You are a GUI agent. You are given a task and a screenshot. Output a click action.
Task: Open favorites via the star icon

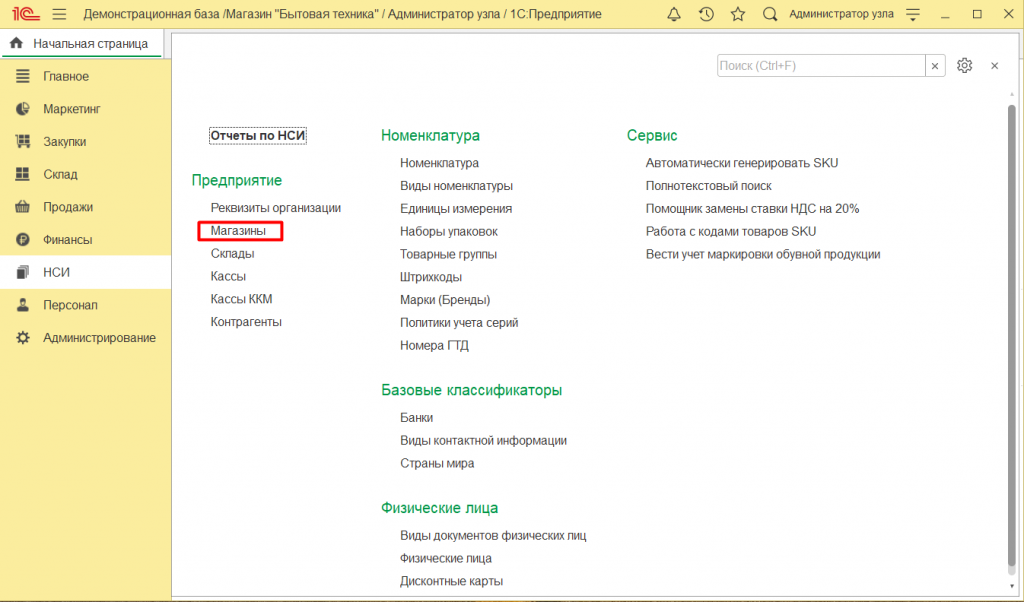point(738,15)
